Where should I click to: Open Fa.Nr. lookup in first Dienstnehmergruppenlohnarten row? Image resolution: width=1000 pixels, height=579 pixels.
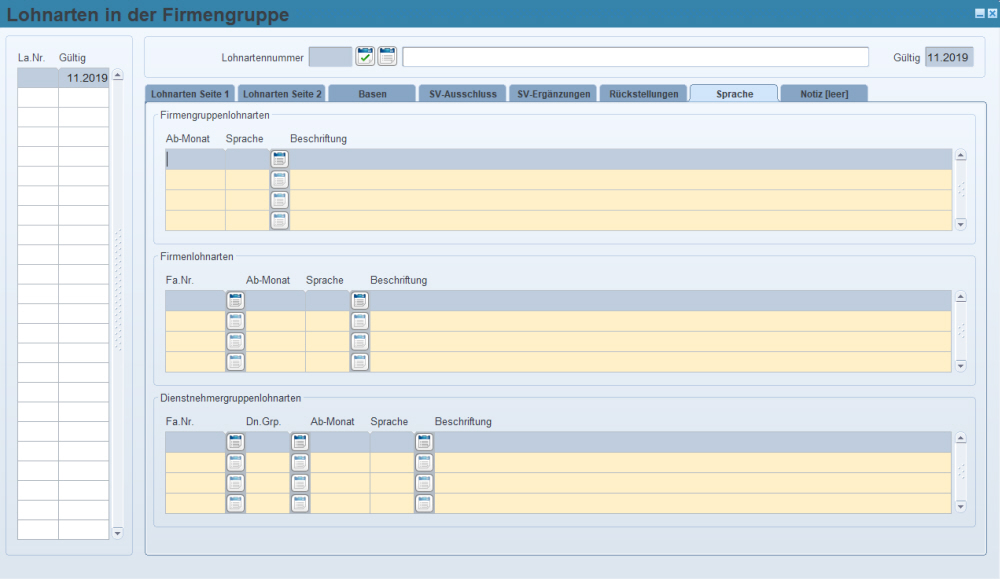click(235, 442)
